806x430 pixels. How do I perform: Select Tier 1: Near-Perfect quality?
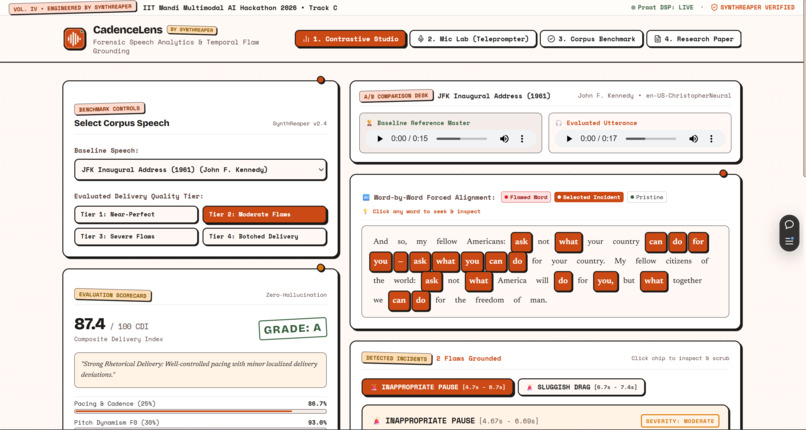[136, 214]
